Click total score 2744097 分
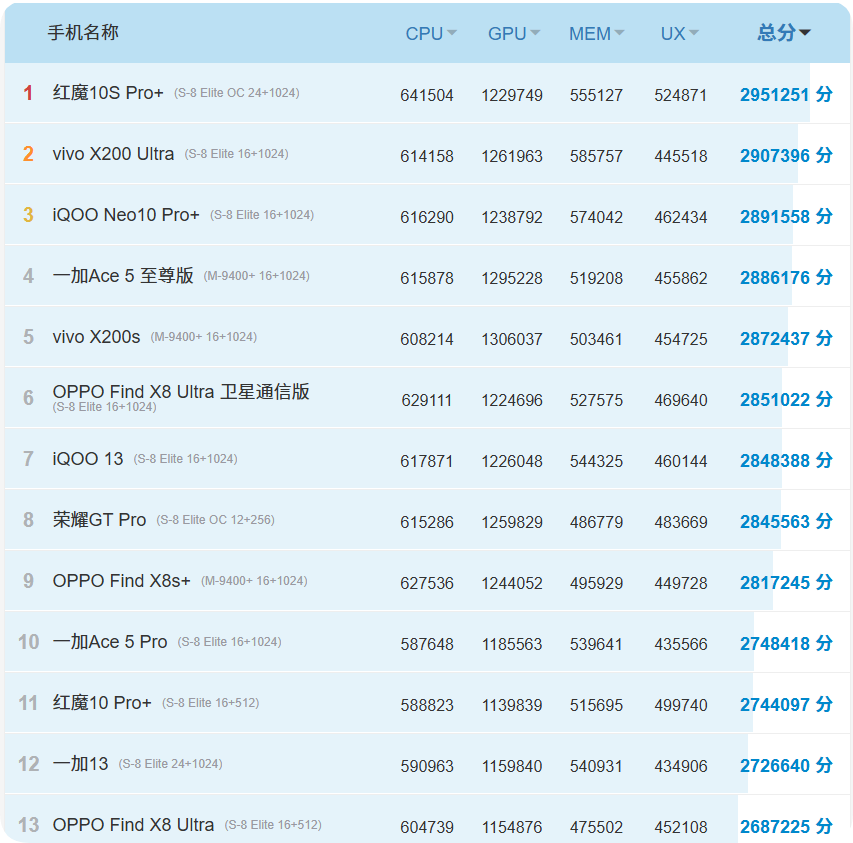Screen dimensions: 853x843 pyautogui.click(x=786, y=704)
